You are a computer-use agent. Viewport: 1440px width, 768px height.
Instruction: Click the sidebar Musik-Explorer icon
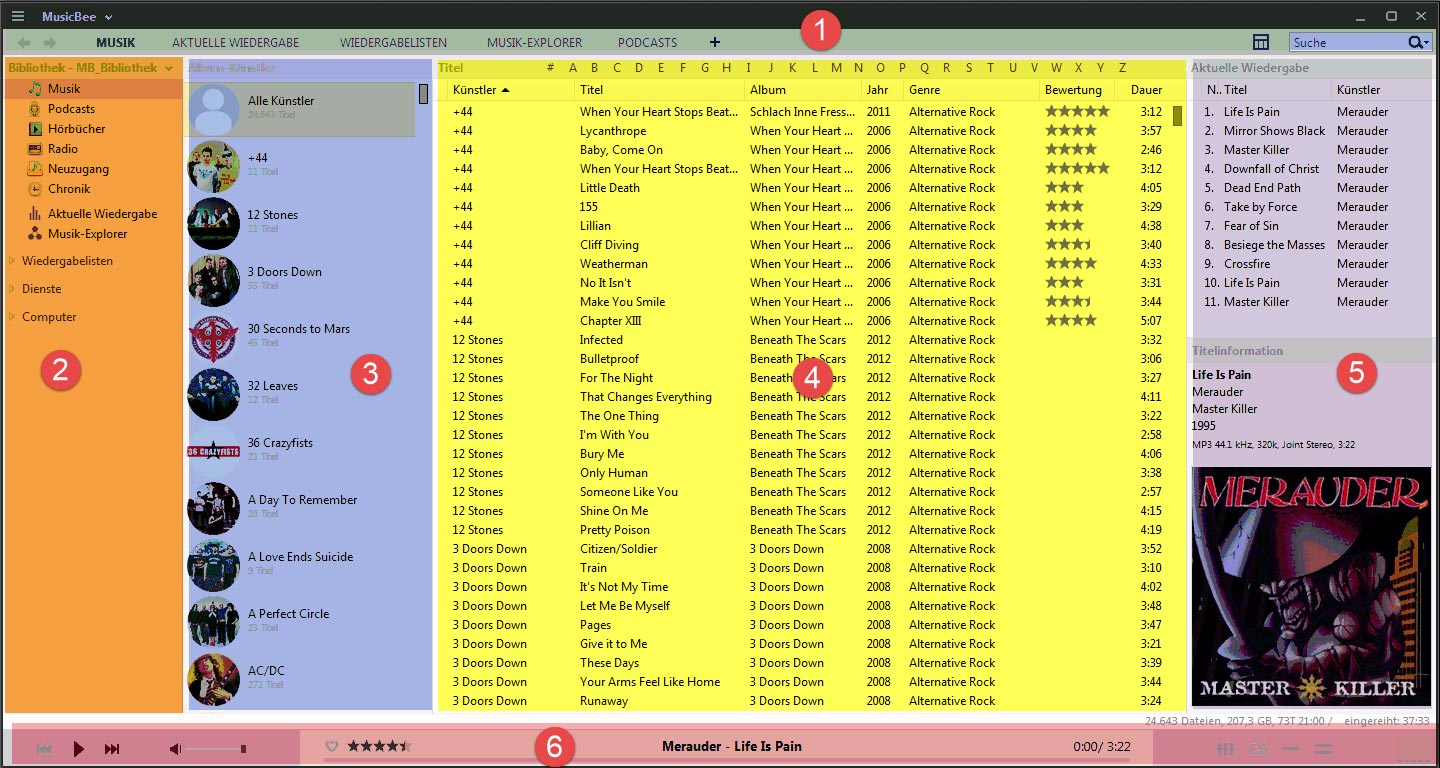(x=35, y=234)
